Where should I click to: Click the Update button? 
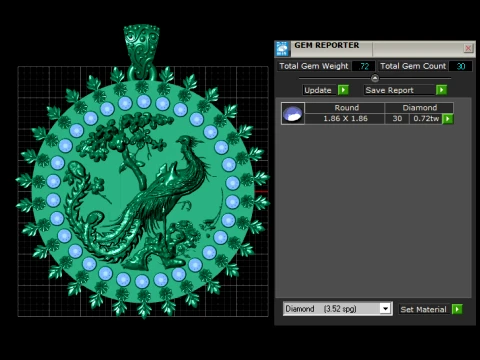coord(320,90)
